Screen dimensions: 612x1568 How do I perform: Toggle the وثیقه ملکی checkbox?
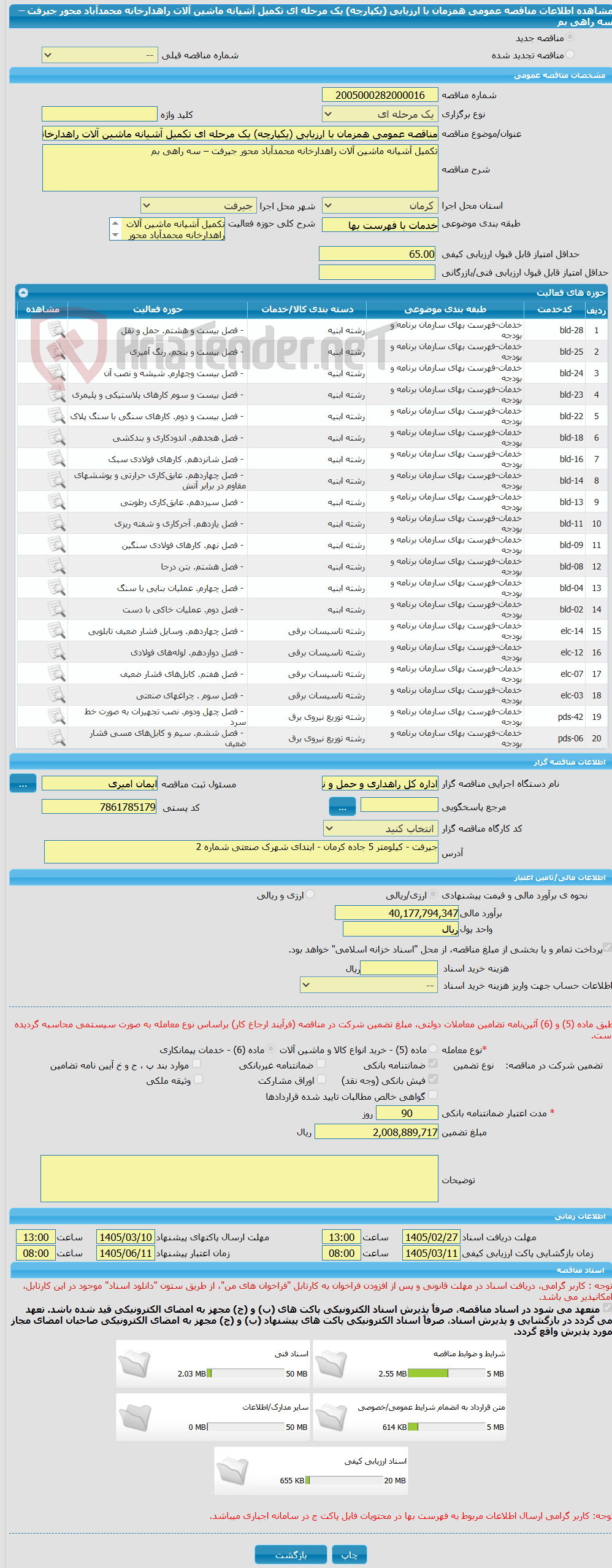(x=198, y=1079)
